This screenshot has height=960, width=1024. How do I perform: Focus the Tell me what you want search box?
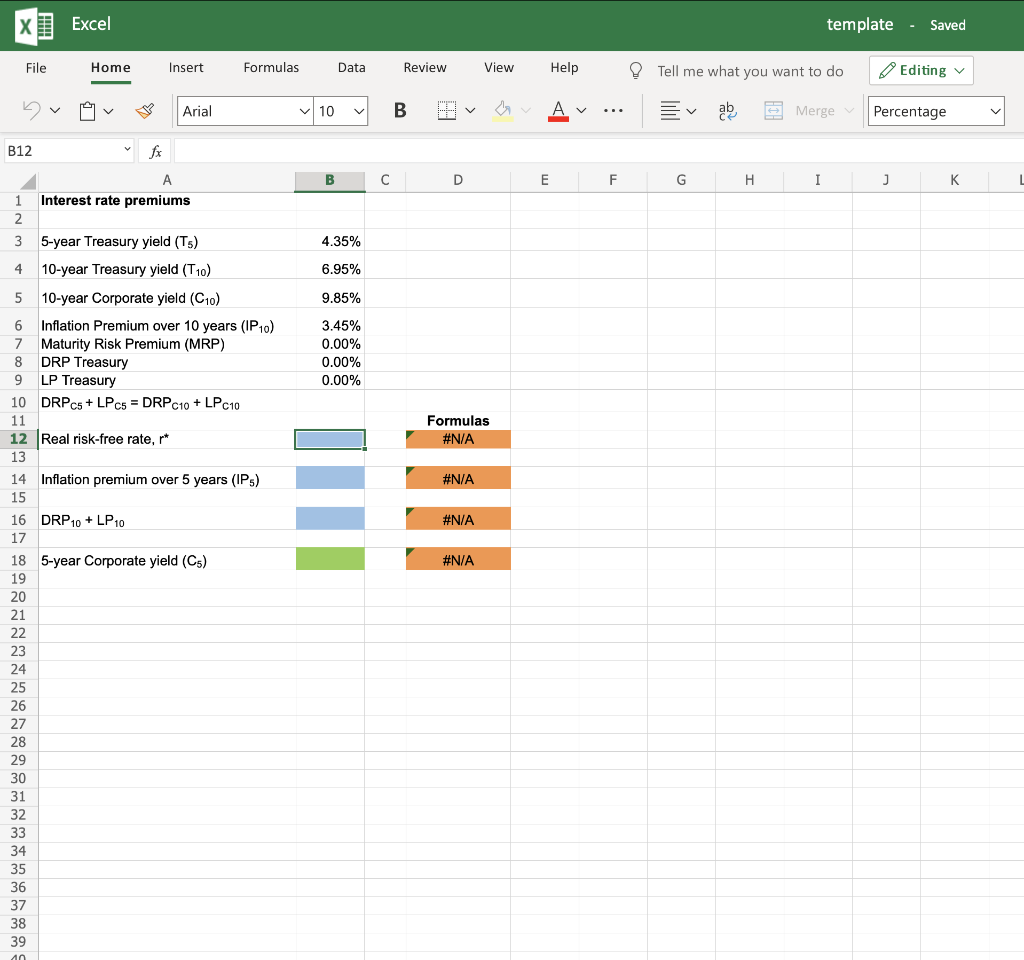click(750, 71)
